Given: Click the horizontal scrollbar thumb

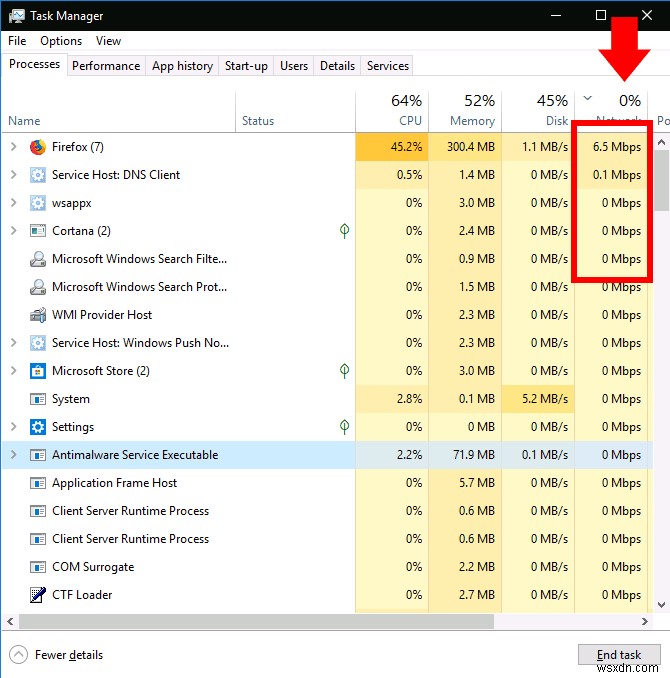Looking at the screenshot, I should click(256, 621).
